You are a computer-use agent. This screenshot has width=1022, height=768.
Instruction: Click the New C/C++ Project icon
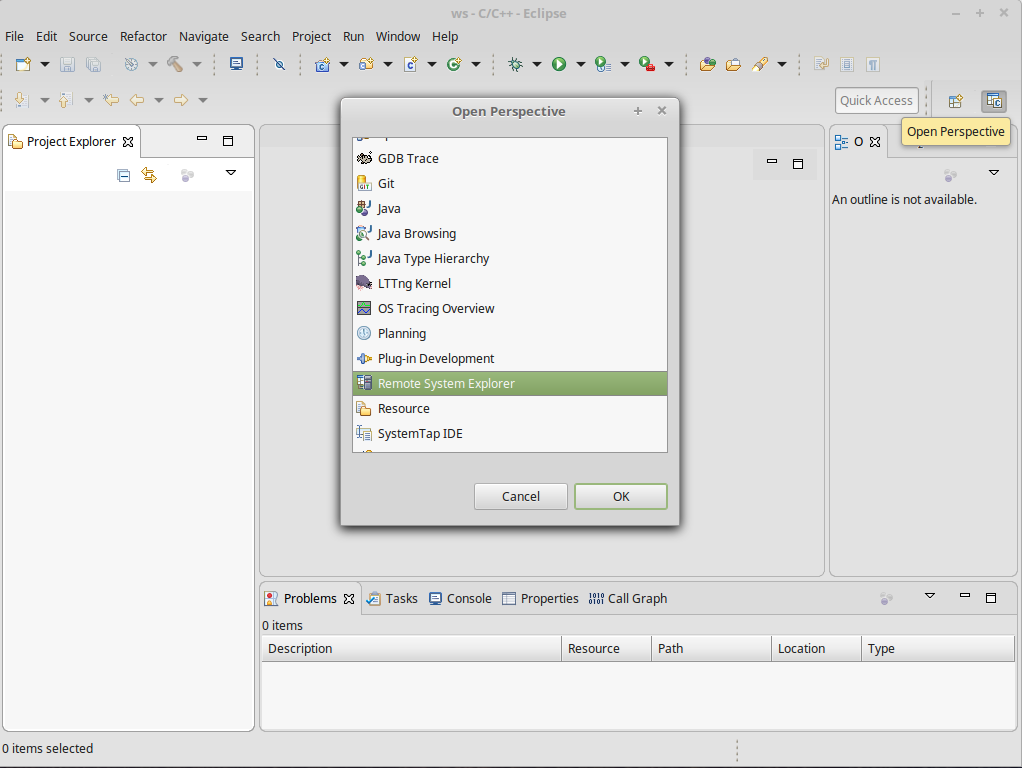(322, 64)
